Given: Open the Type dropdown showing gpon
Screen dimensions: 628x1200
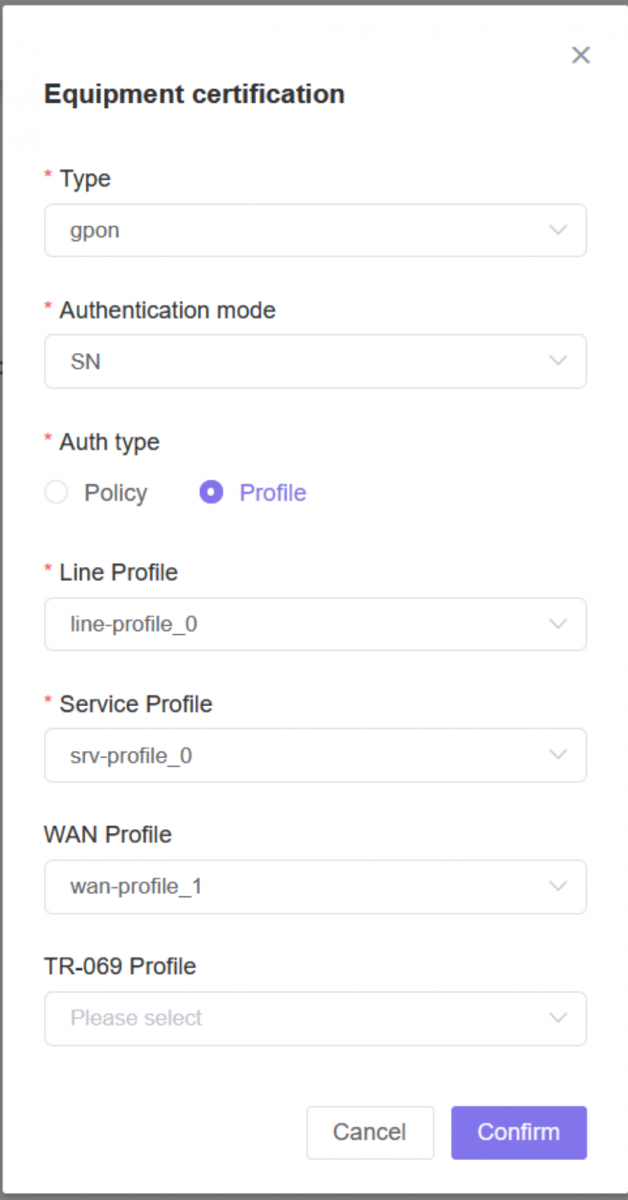Looking at the screenshot, I should (x=315, y=230).
